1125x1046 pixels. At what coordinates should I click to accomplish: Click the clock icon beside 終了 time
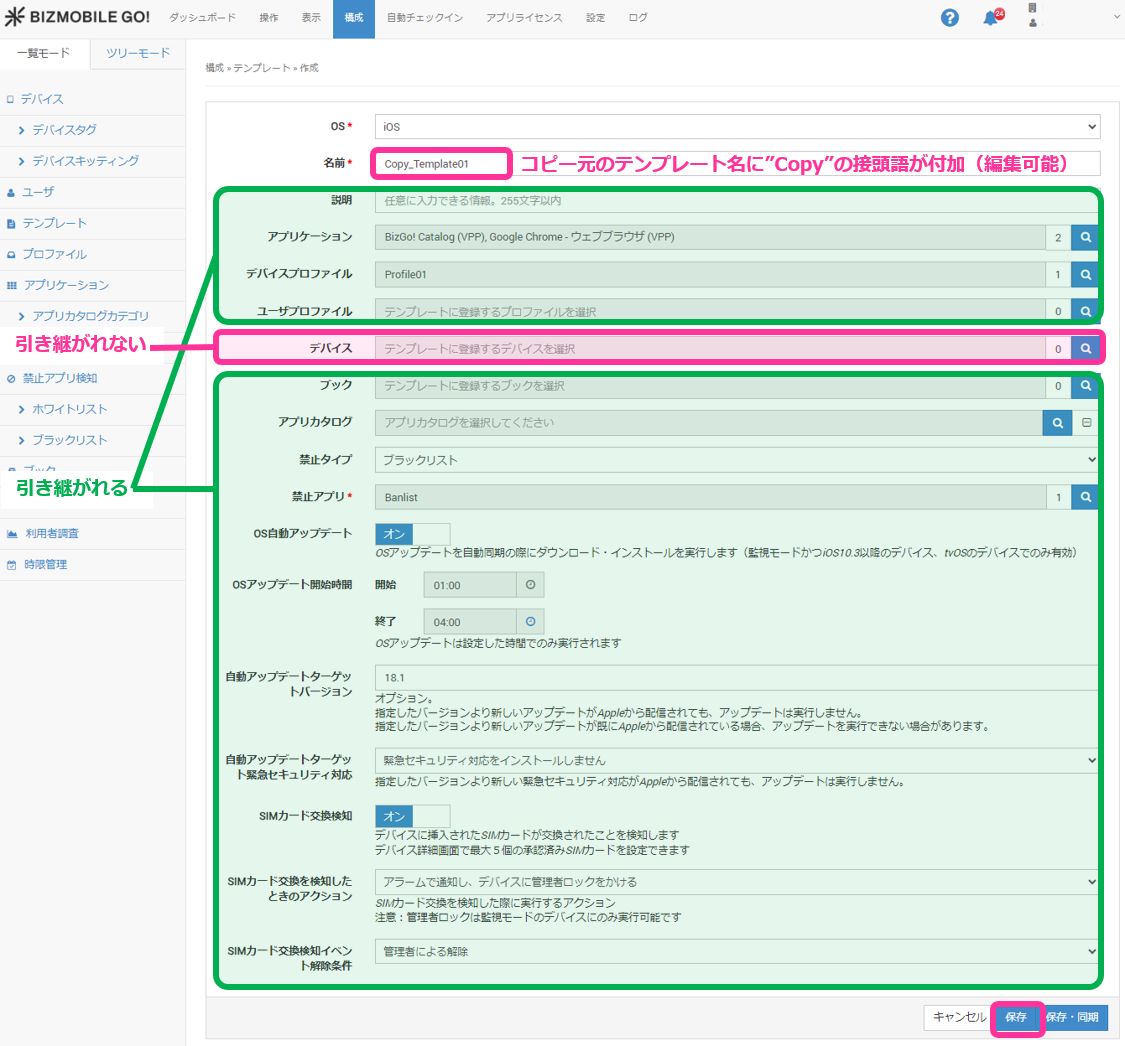click(530, 621)
